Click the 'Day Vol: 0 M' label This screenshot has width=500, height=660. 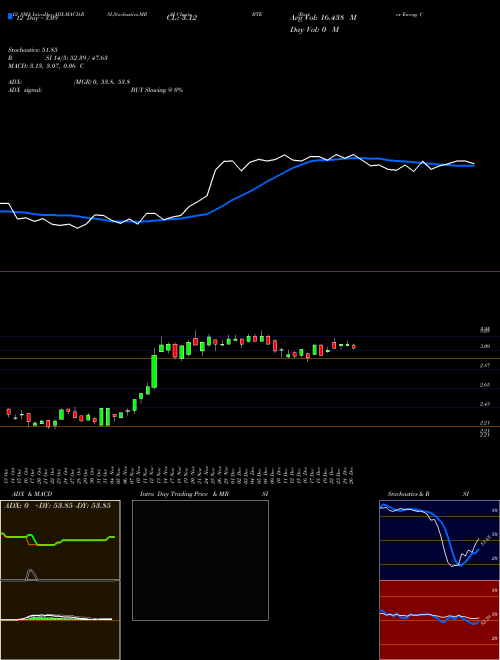(314, 29)
